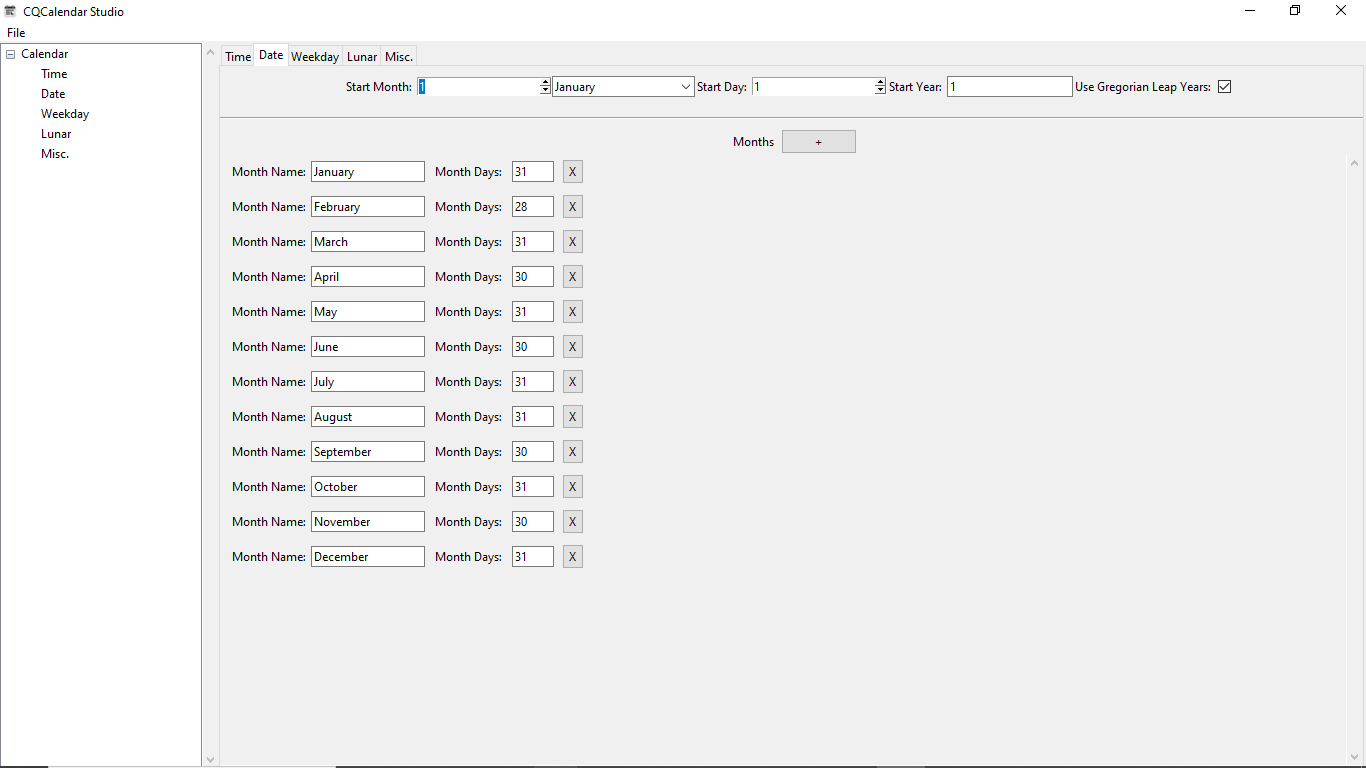1366x768 pixels.
Task: Click the August month name field
Action: coord(368,417)
